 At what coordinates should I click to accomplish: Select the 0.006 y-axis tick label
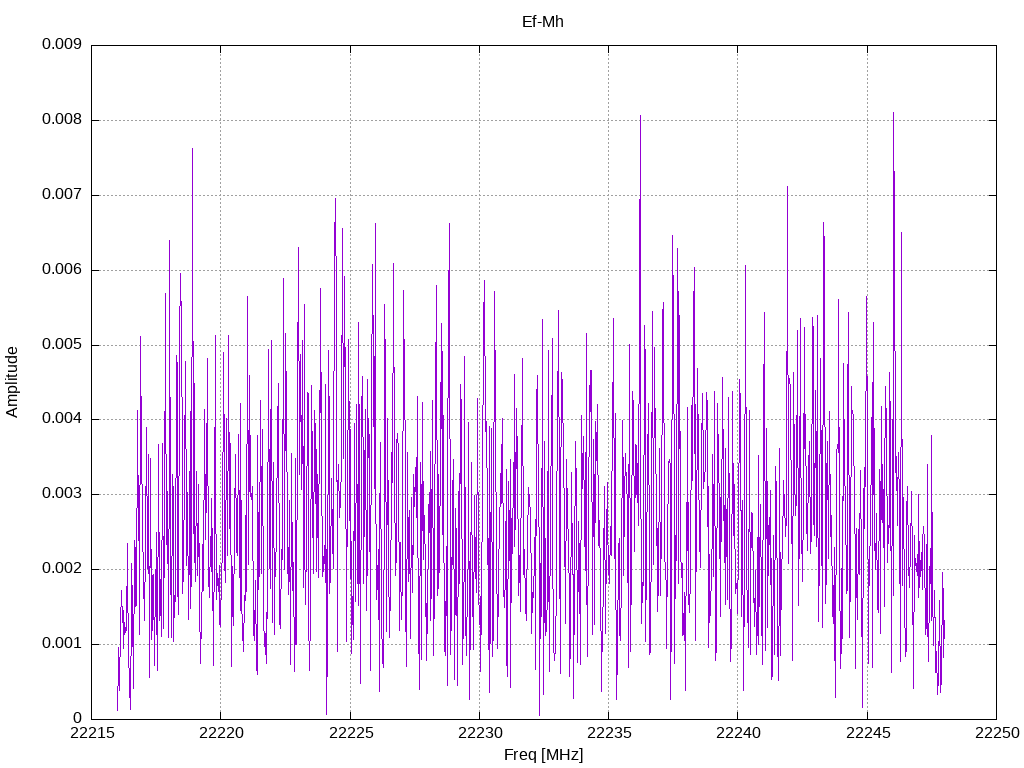(x=62, y=270)
